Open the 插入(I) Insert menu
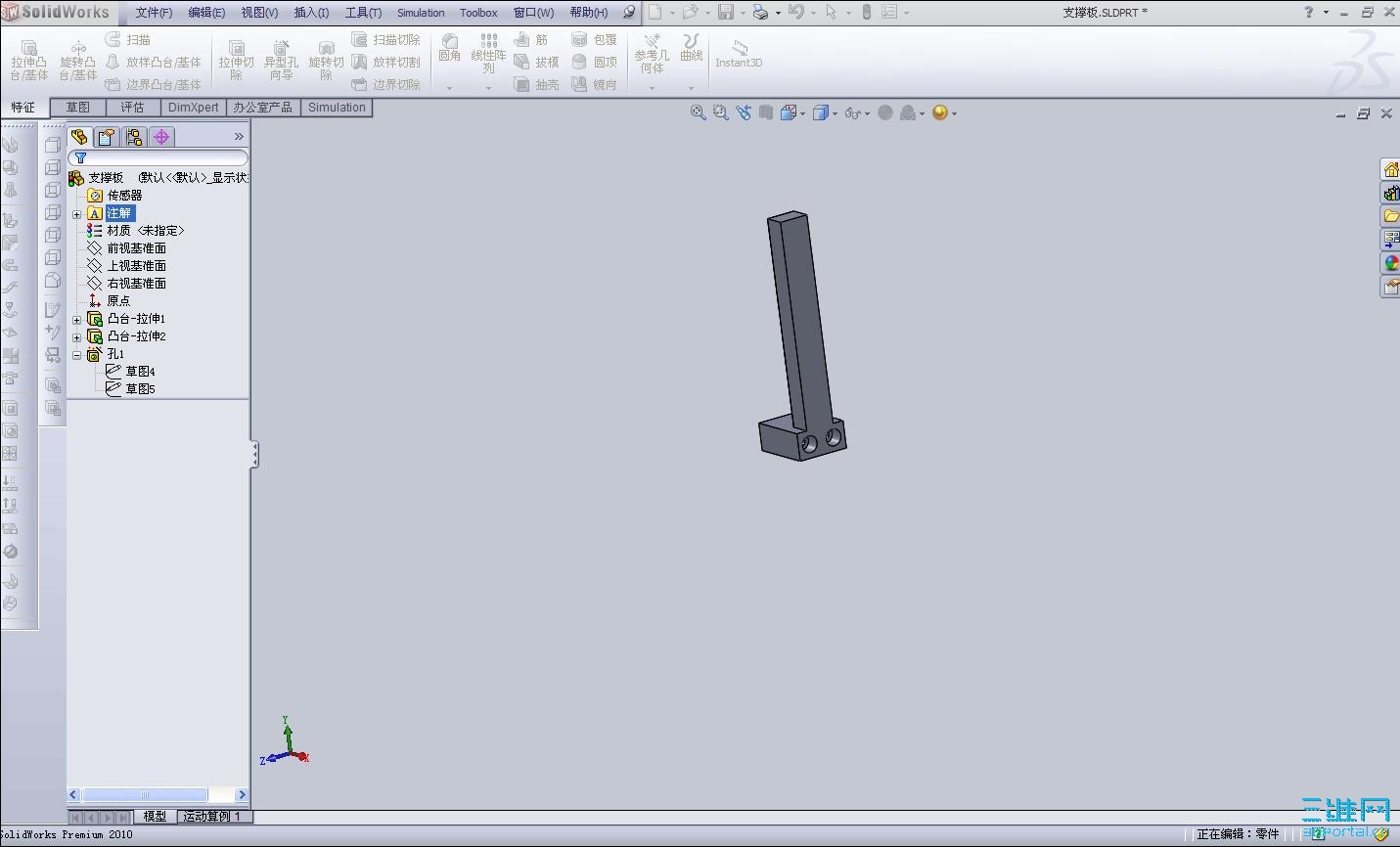 [x=311, y=13]
